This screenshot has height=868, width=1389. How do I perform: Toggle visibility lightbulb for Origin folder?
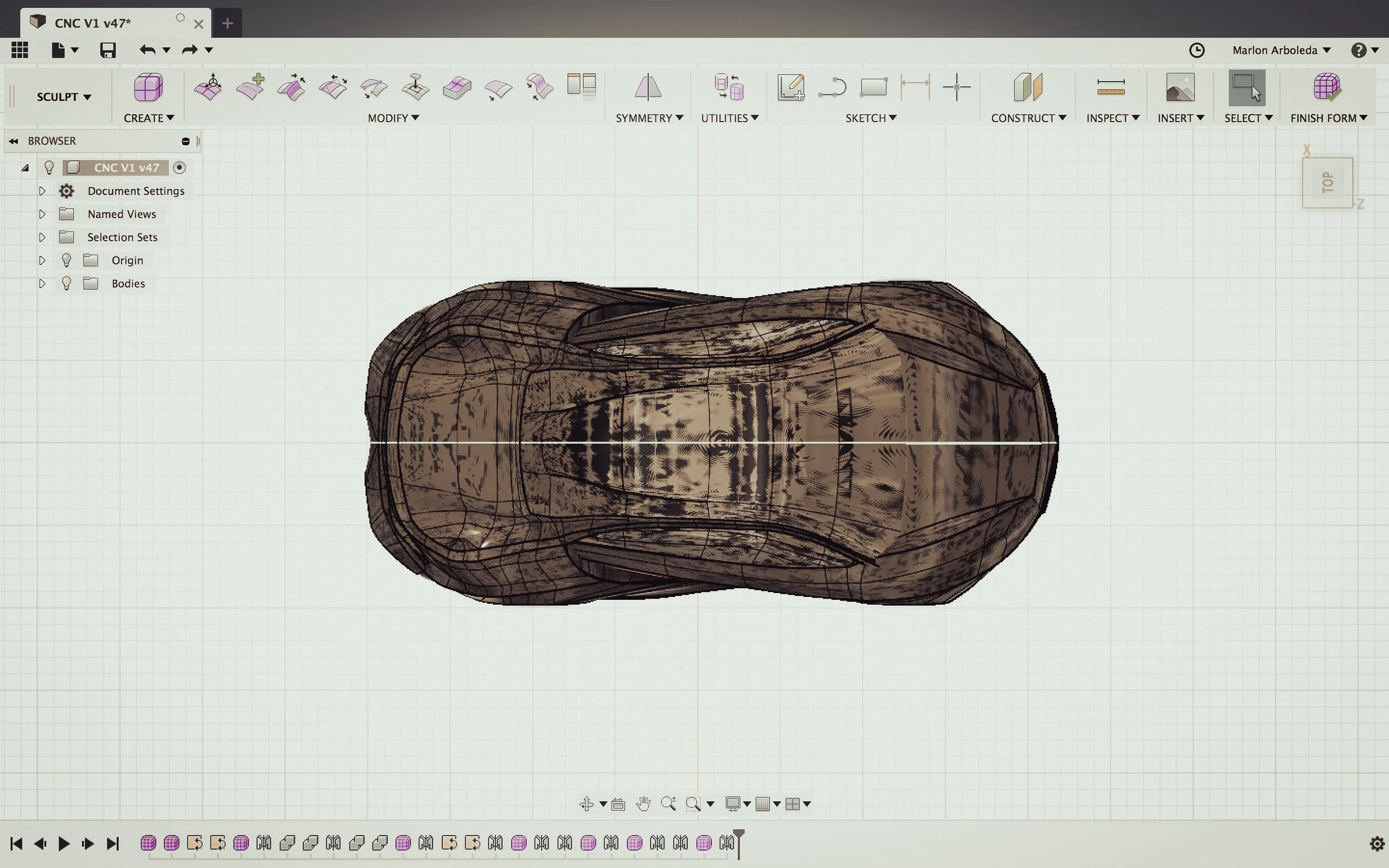pos(67,260)
